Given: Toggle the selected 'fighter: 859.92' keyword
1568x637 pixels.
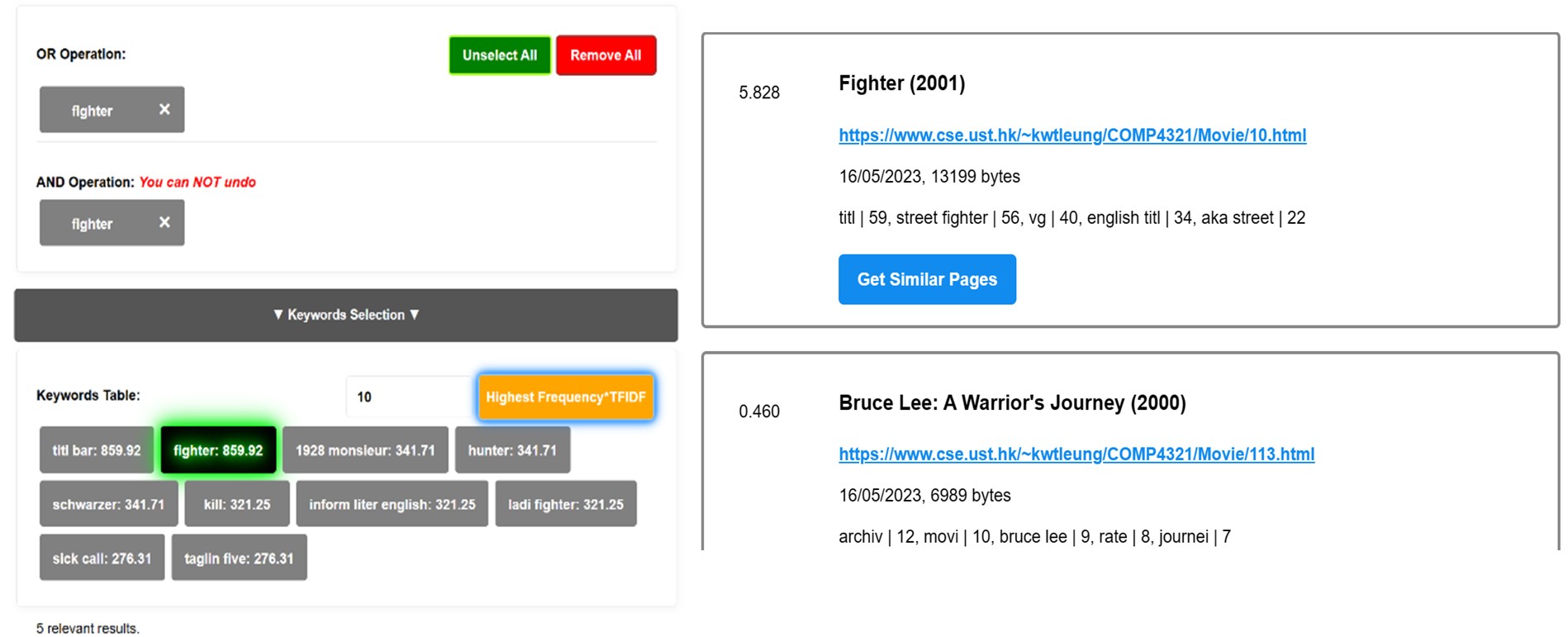Looking at the screenshot, I should coord(218,450).
